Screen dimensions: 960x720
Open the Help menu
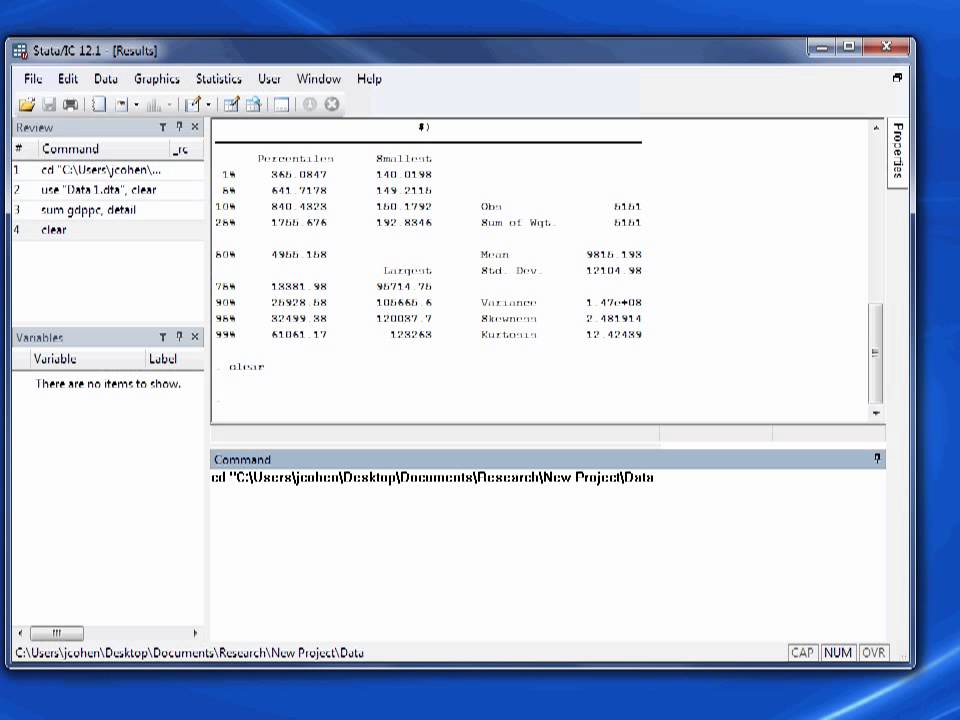point(369,79)
